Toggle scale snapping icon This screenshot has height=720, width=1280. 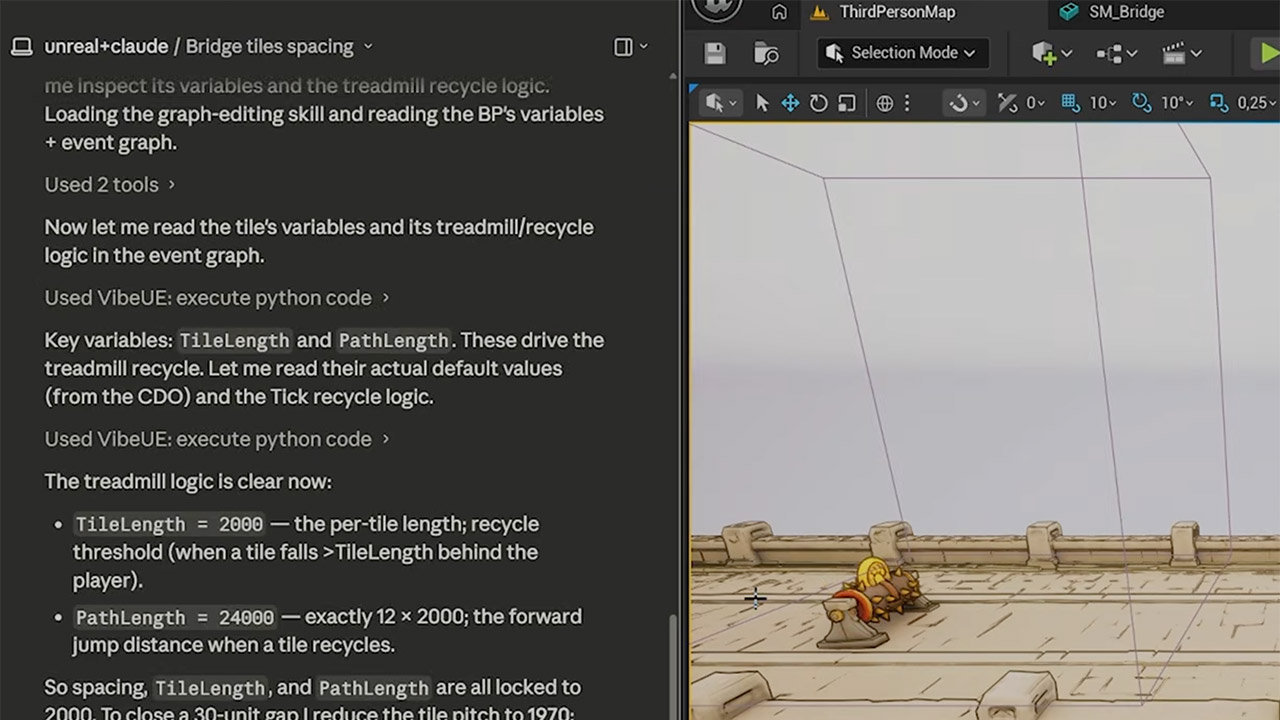coord(1218,102)
